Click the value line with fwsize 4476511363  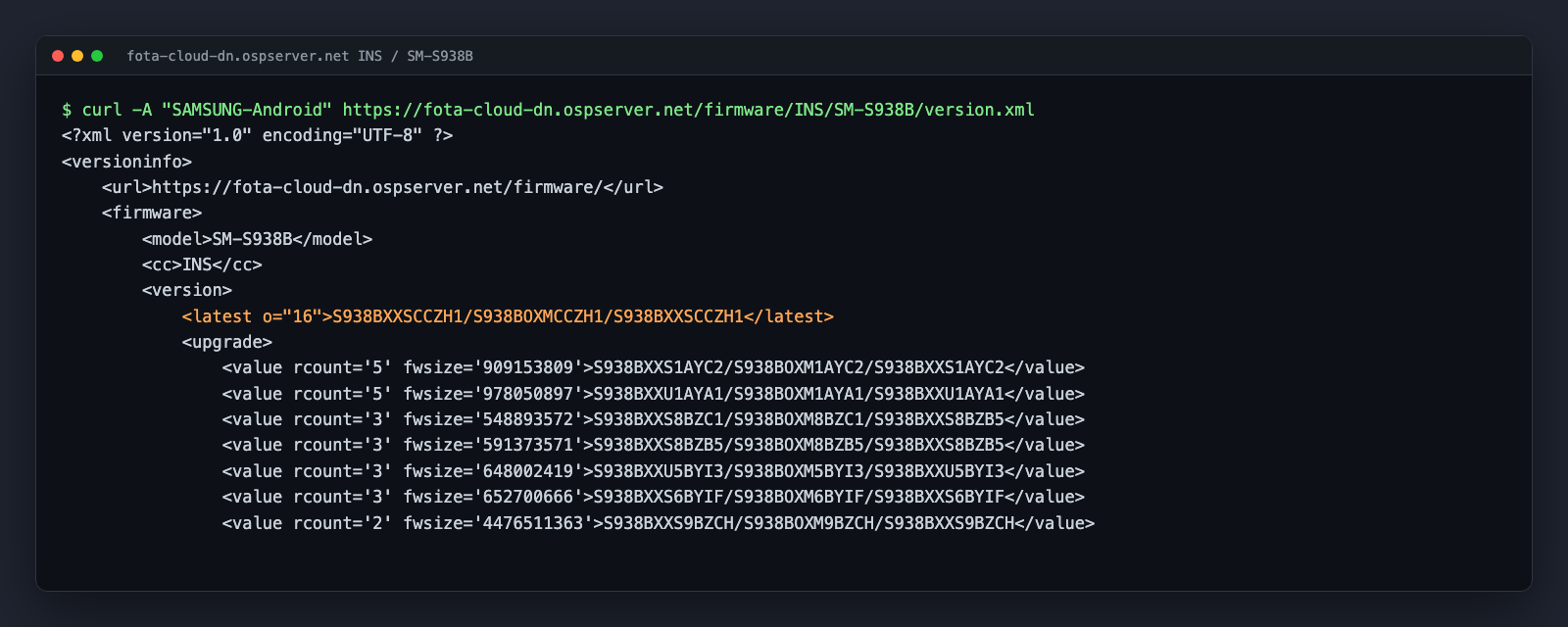(659, 523)
